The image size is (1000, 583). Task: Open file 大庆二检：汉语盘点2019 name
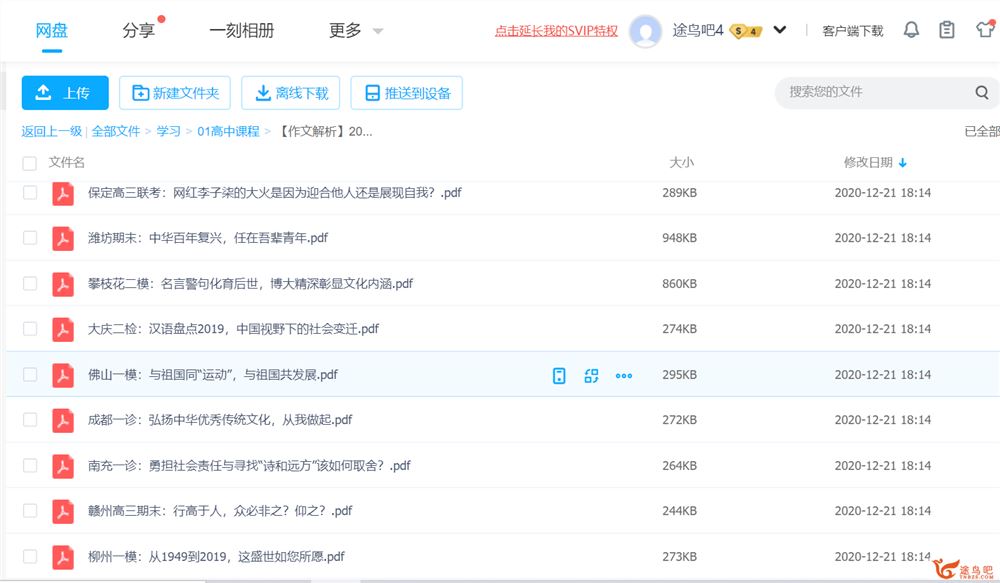pyautogui.click(x=233, y=329)
